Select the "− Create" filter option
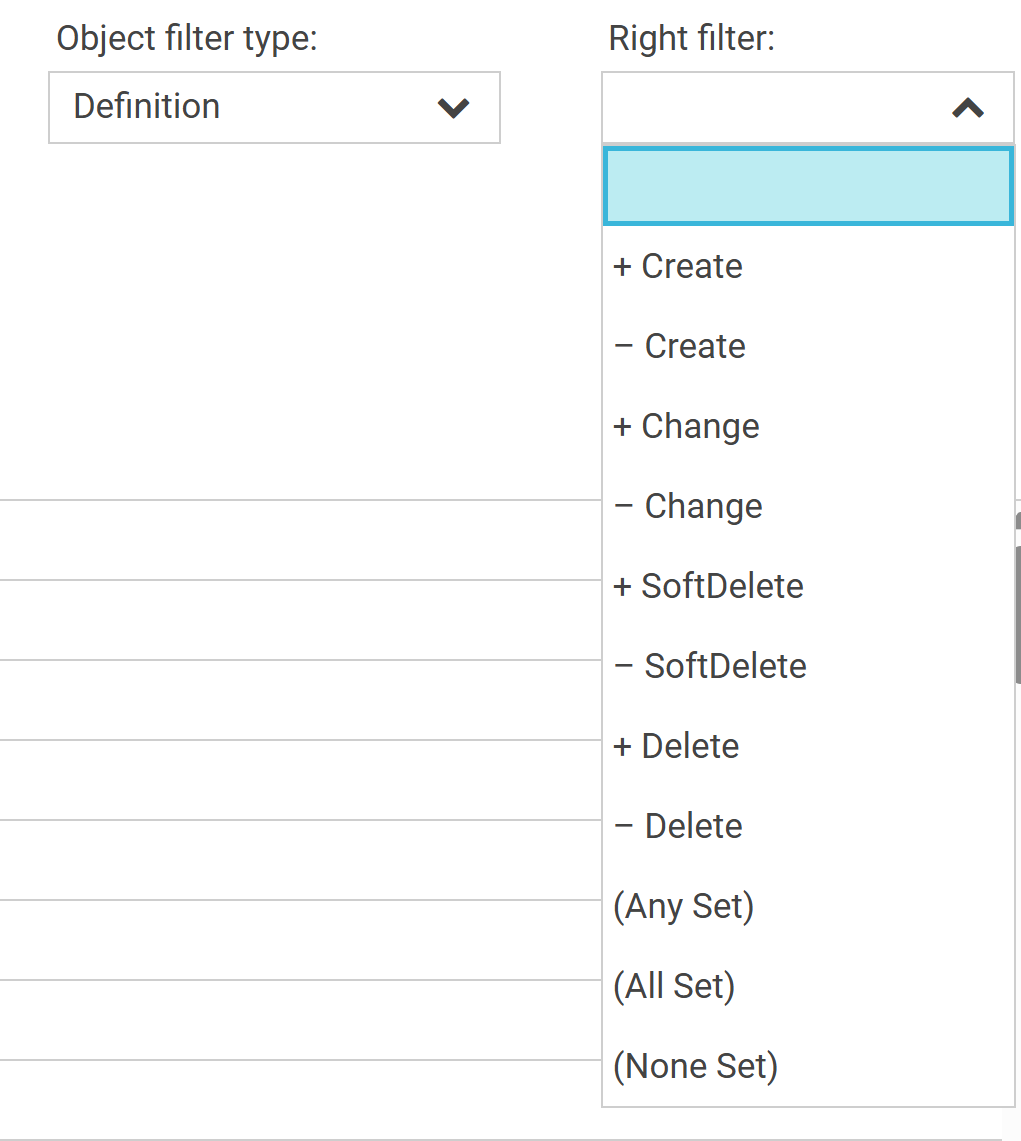The height and width of the screenshot is (1141, 1021). point(680,347)
